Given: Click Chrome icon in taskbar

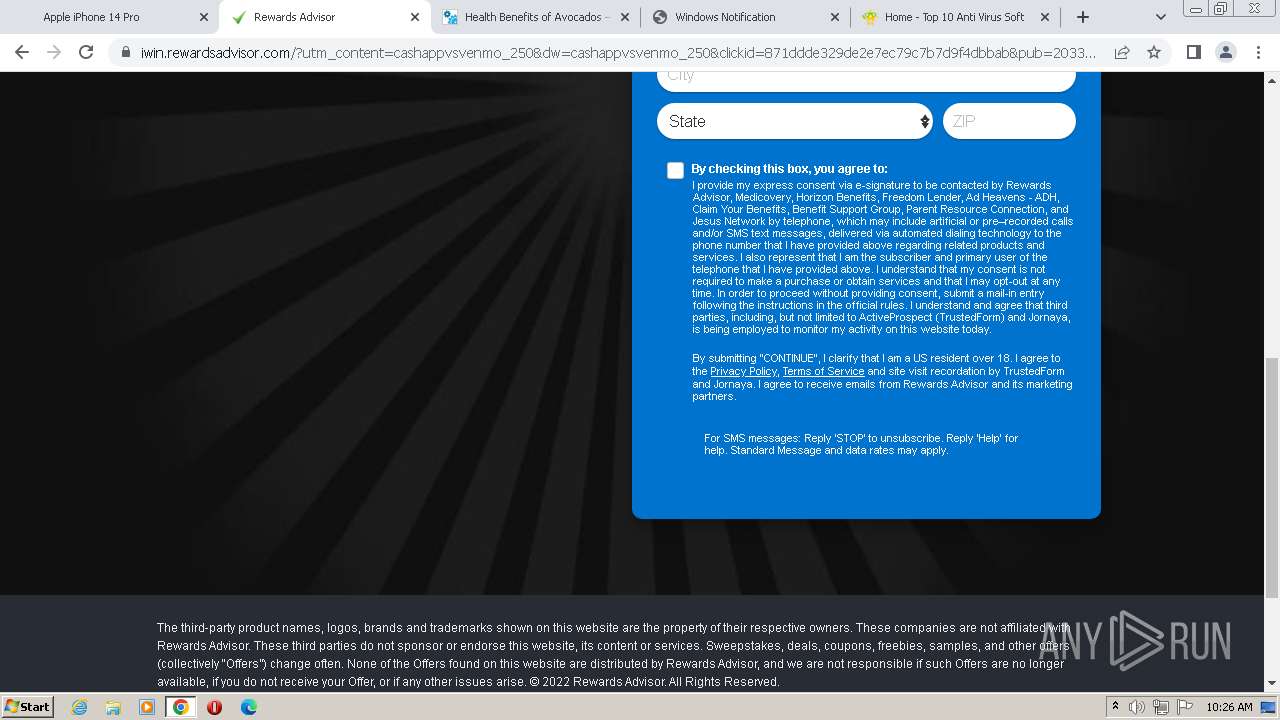Looking at the screenshot, I should tap(180, 707).
